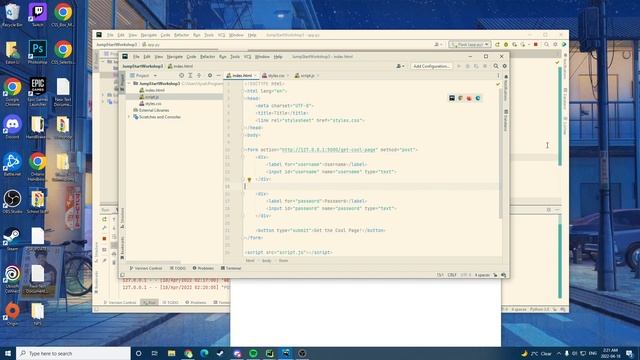This screenshot has height=360, width=640.
Task: Click rerun icon in Run panel sidebar
Action: point(104,219)
